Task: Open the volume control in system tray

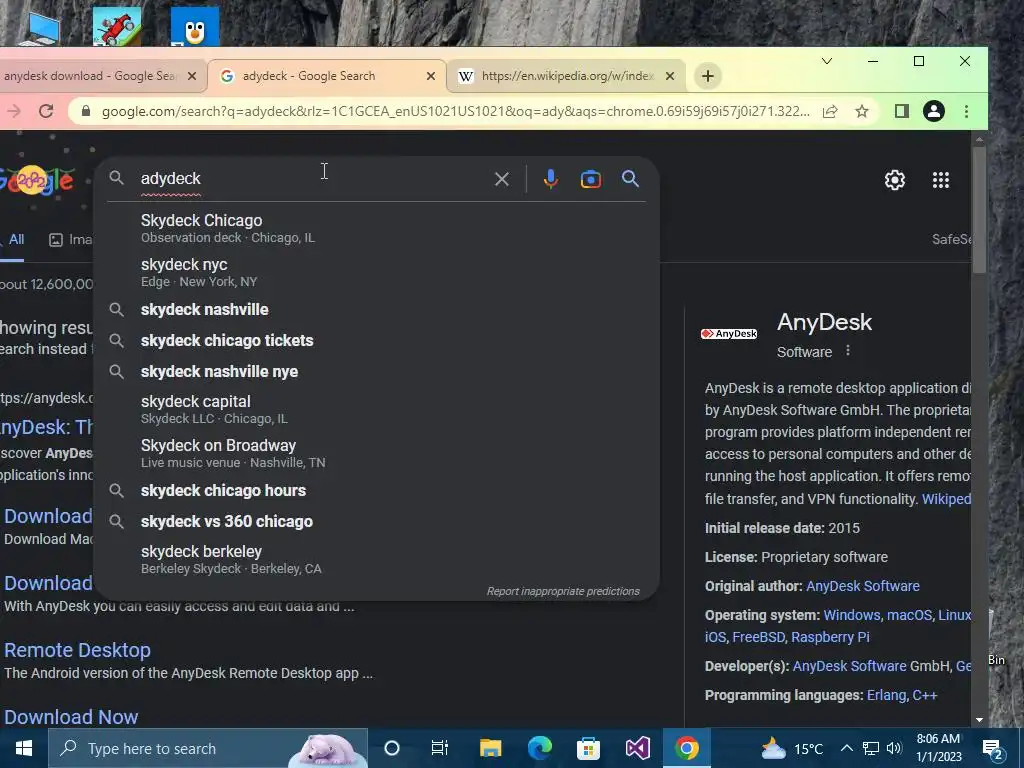Action: (x=895, y=748)
